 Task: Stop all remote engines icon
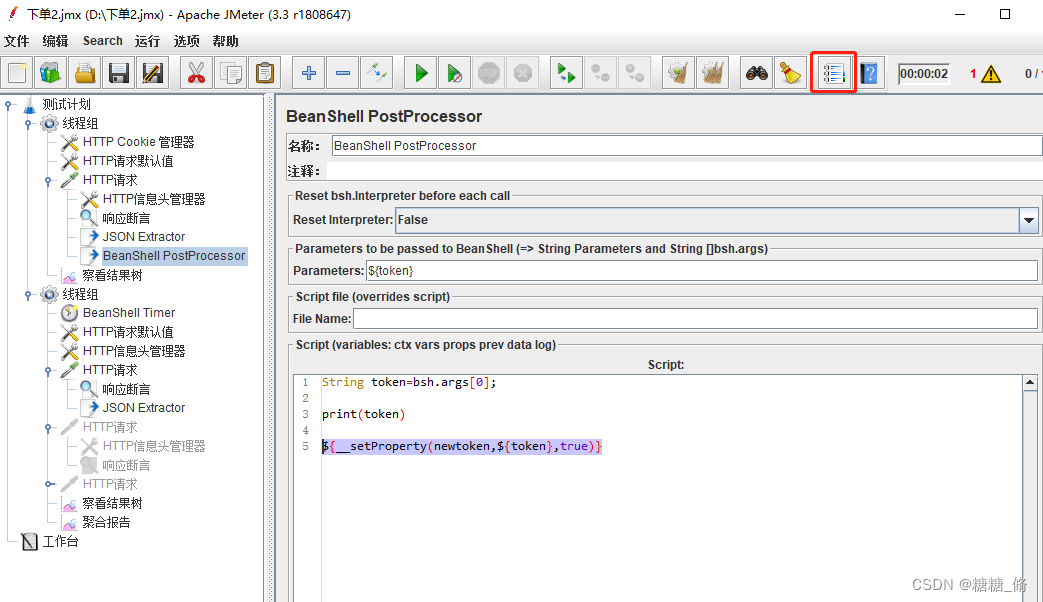pyautogui.click(x=601, y=73)
